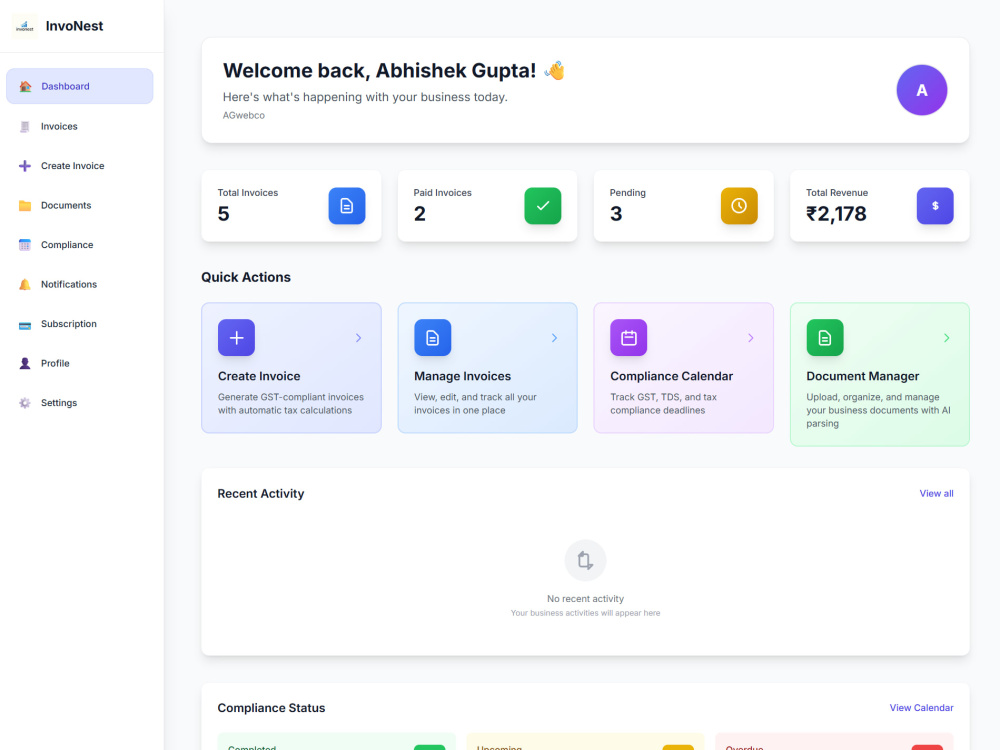Open Notifications from the sidebar
The width and height of the screenshot is (1000, 750).
(x=80, y=284)
